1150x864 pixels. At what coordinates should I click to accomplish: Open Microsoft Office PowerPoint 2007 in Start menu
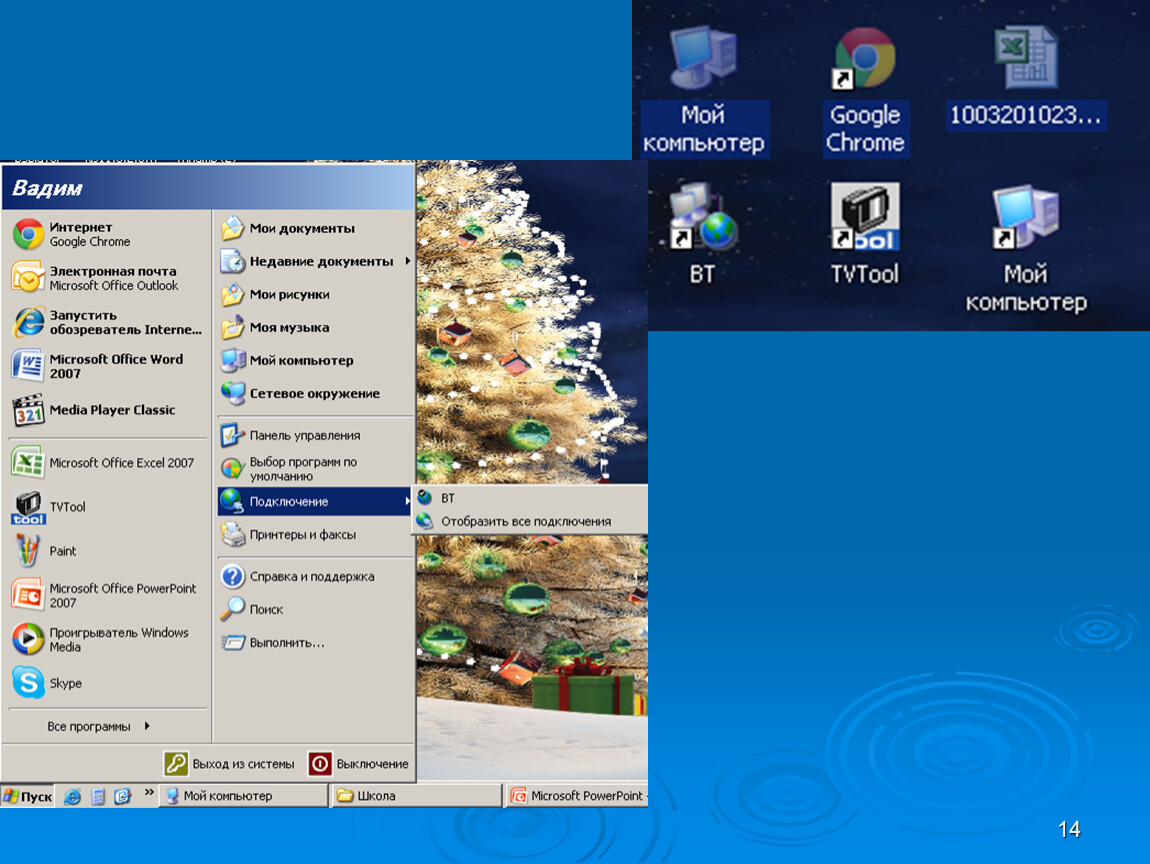pyautogui.click(x=107, y=595)
